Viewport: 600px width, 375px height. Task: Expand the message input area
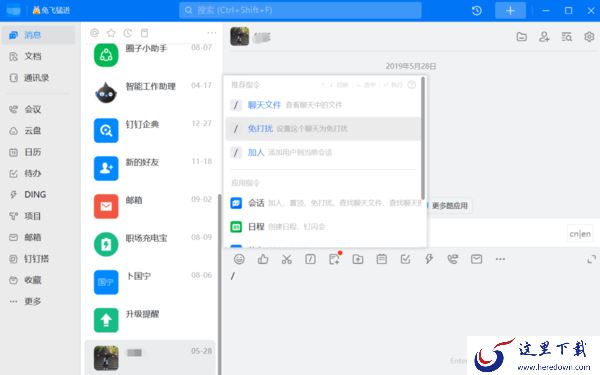pos(591,259)
